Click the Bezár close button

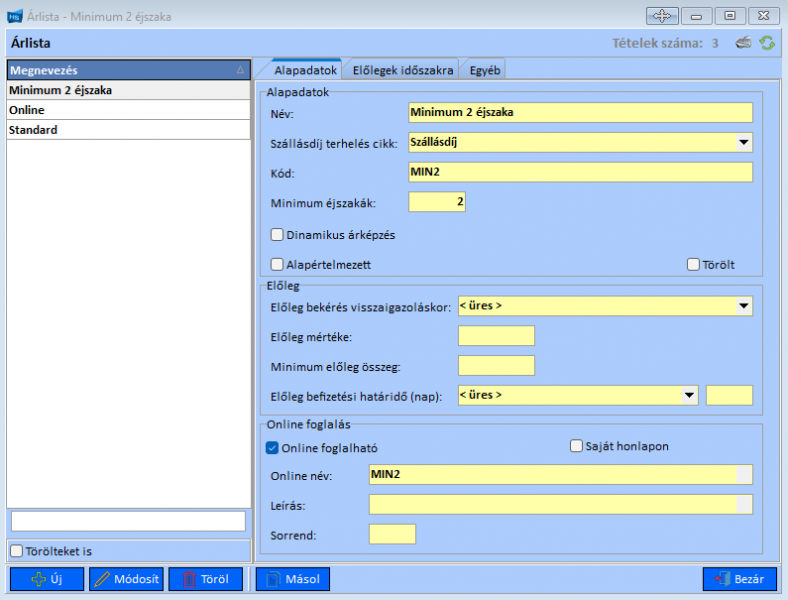[x=740, y=579]
